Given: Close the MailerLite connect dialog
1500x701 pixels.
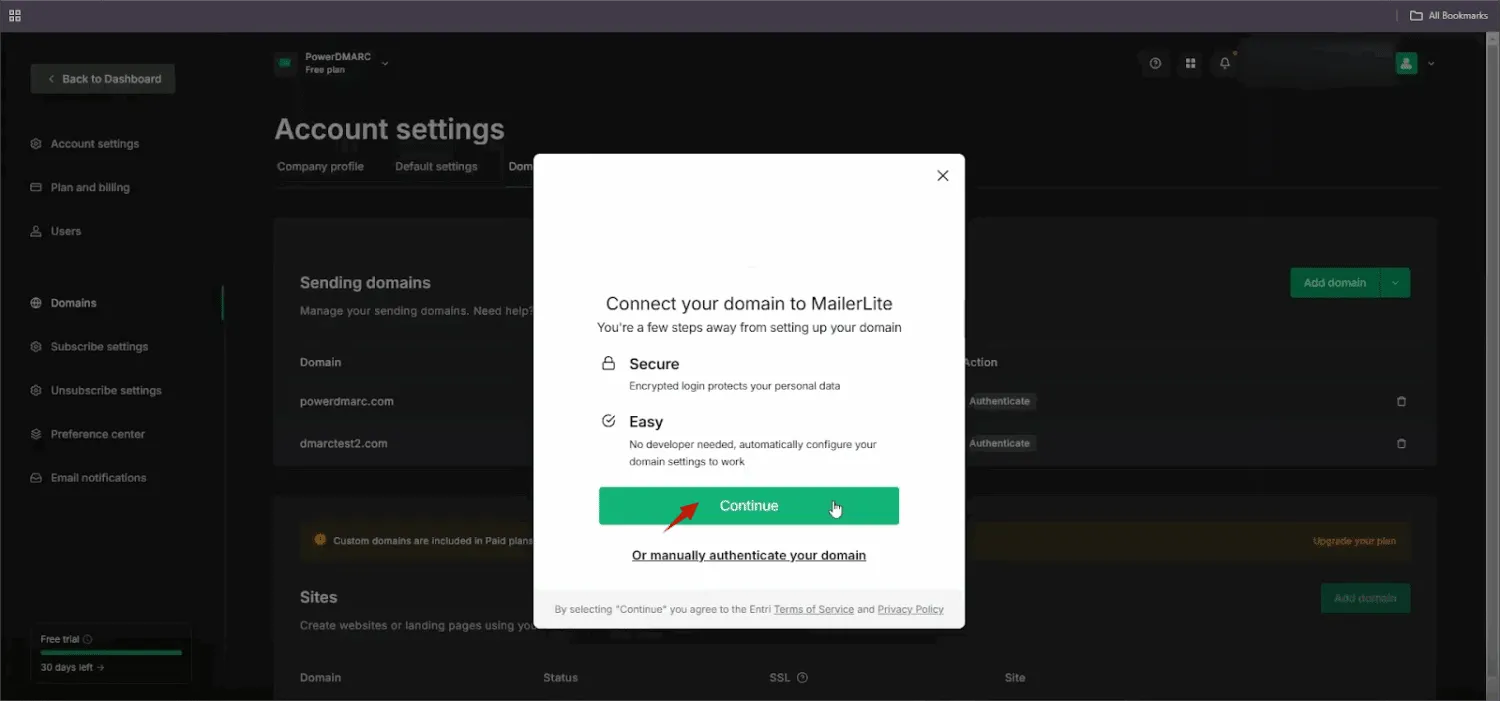Looking at the screenshot, I should (x=942, y=176).
